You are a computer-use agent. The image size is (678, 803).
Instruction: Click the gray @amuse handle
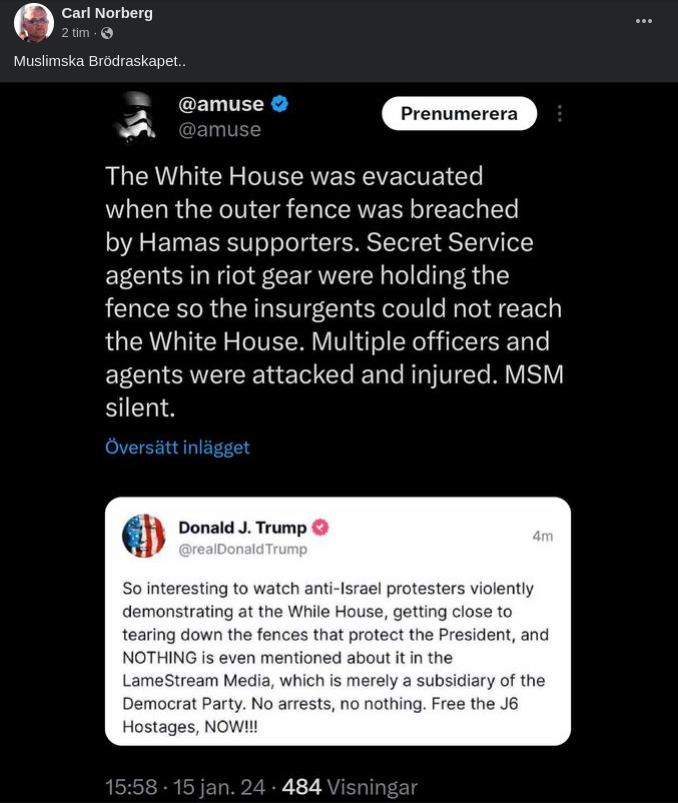(x=219, y=130)
